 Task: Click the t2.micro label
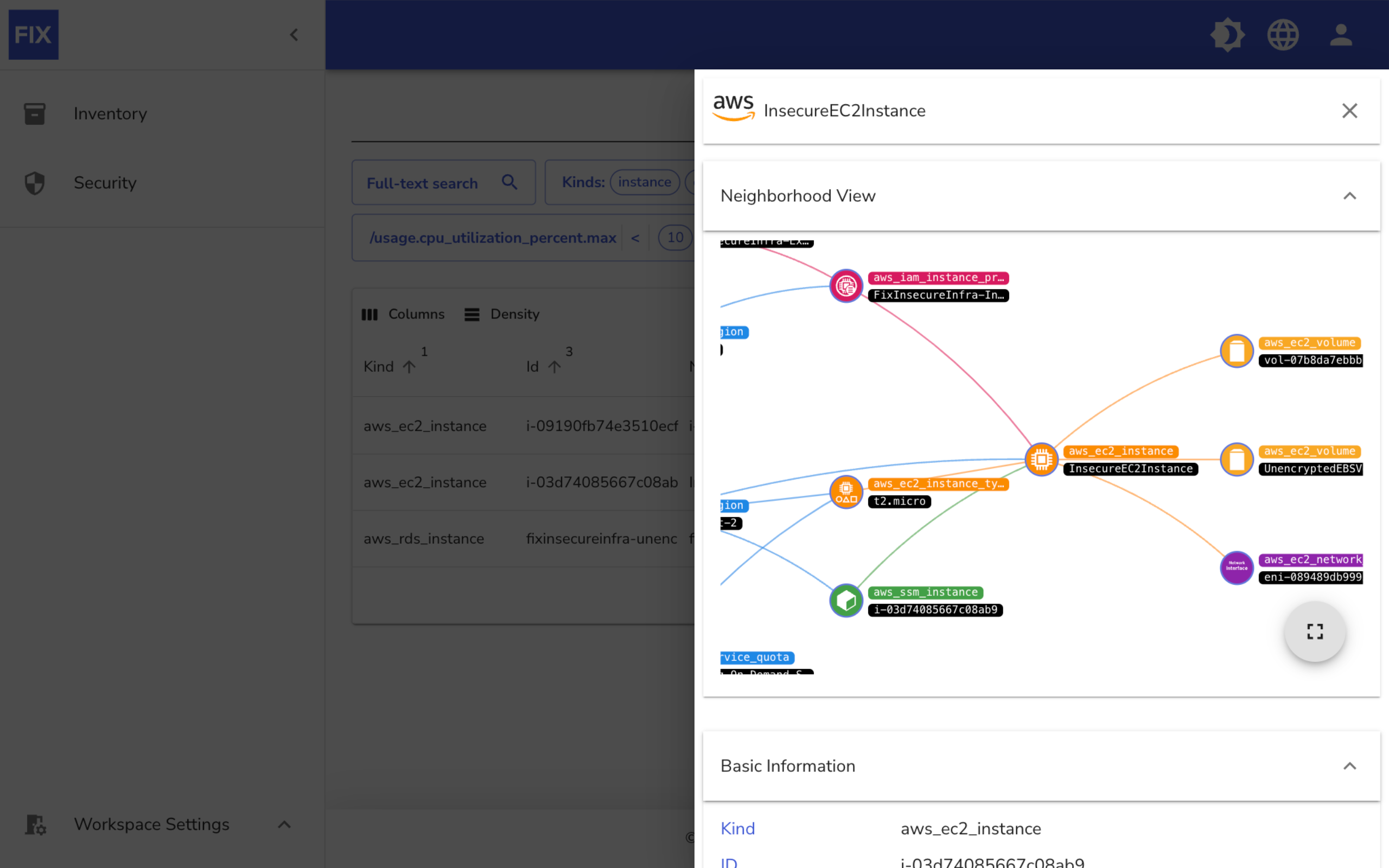tap(900, 501)
